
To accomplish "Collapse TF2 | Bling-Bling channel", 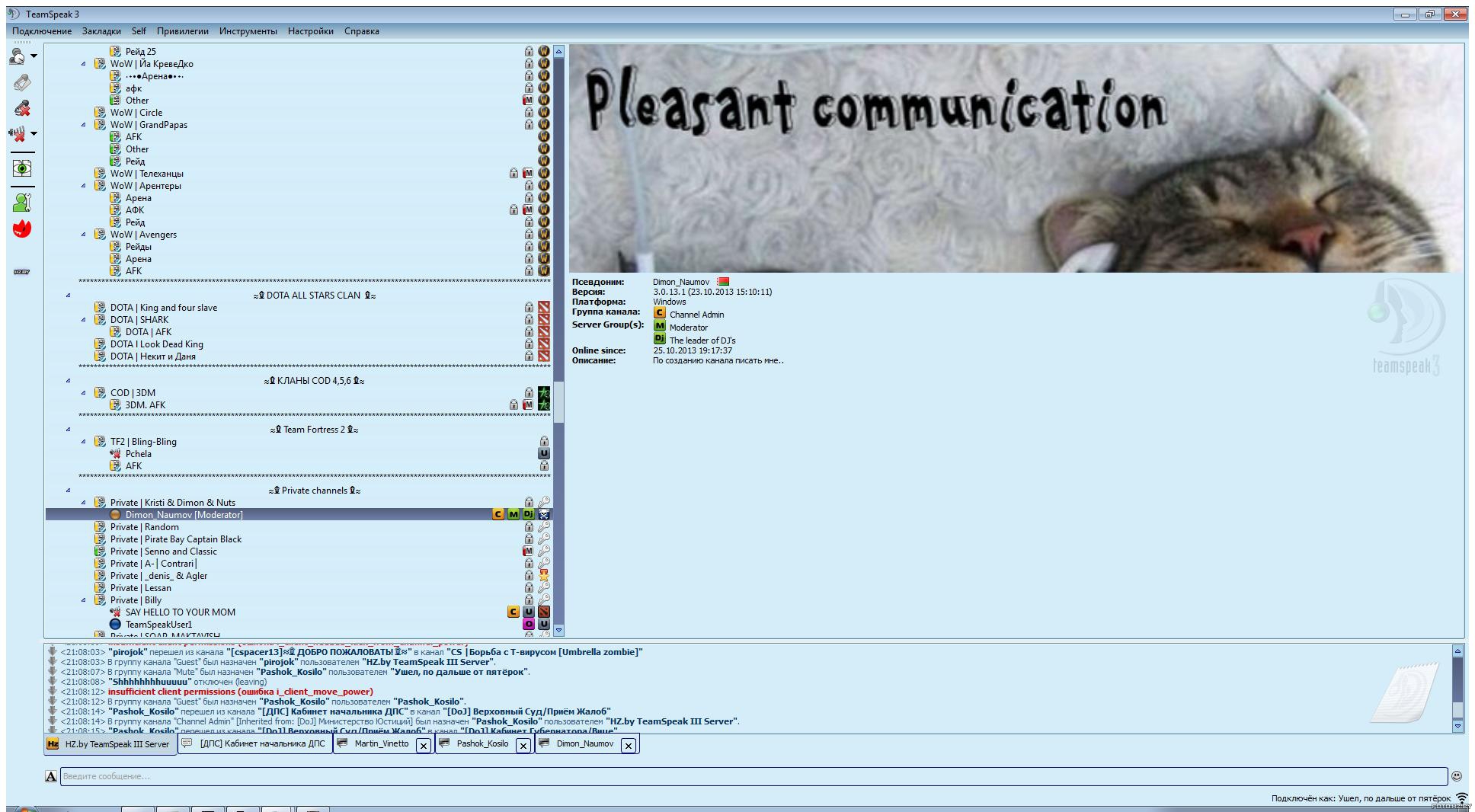I will pyautogui.click(x=84, y=442).
